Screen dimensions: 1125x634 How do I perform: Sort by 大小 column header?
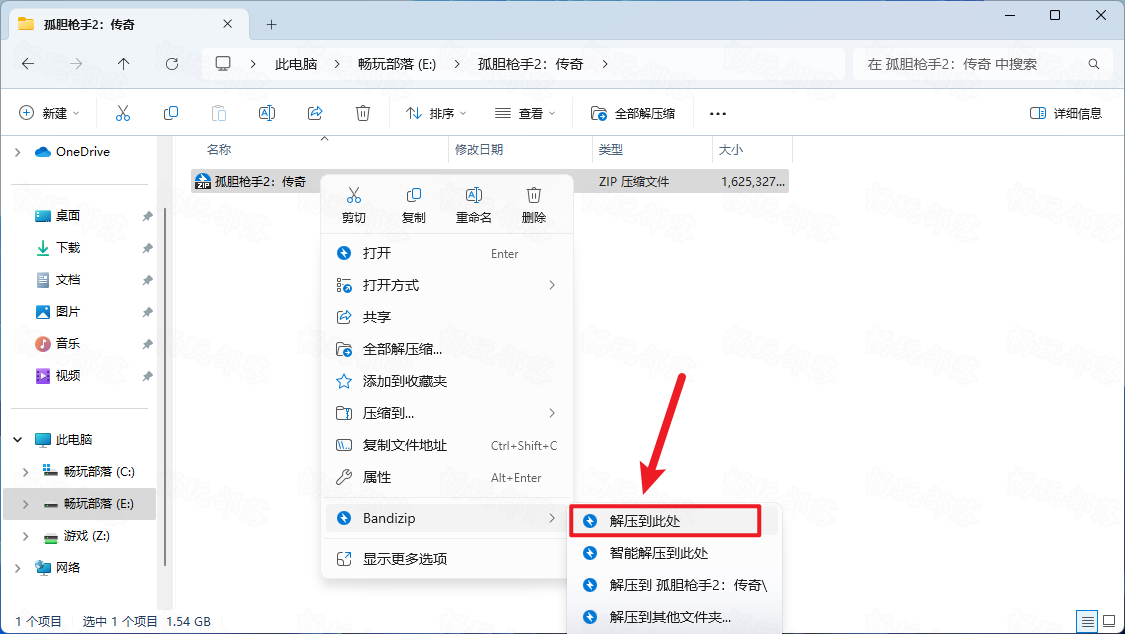click(x=730, y=149)
